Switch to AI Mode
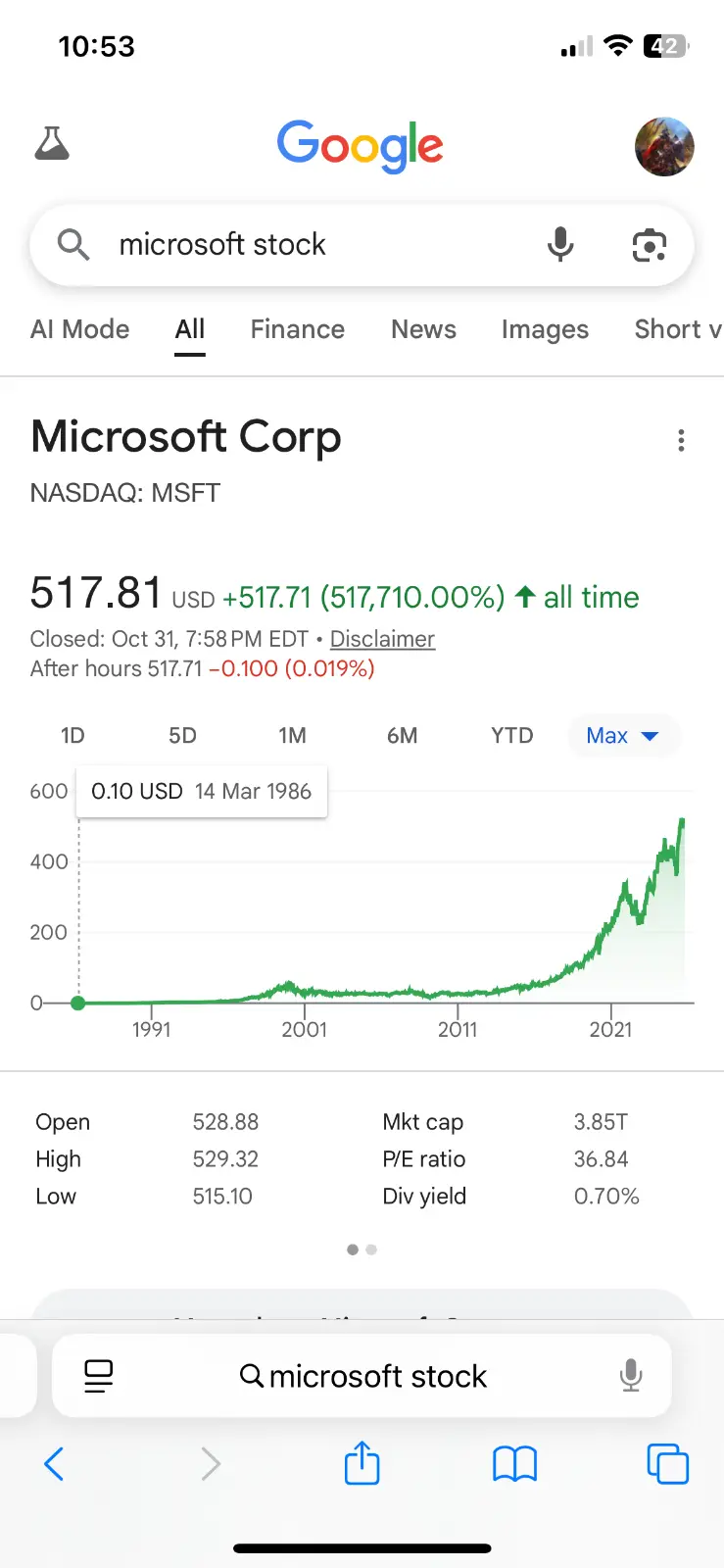 (x=79, y=329)
